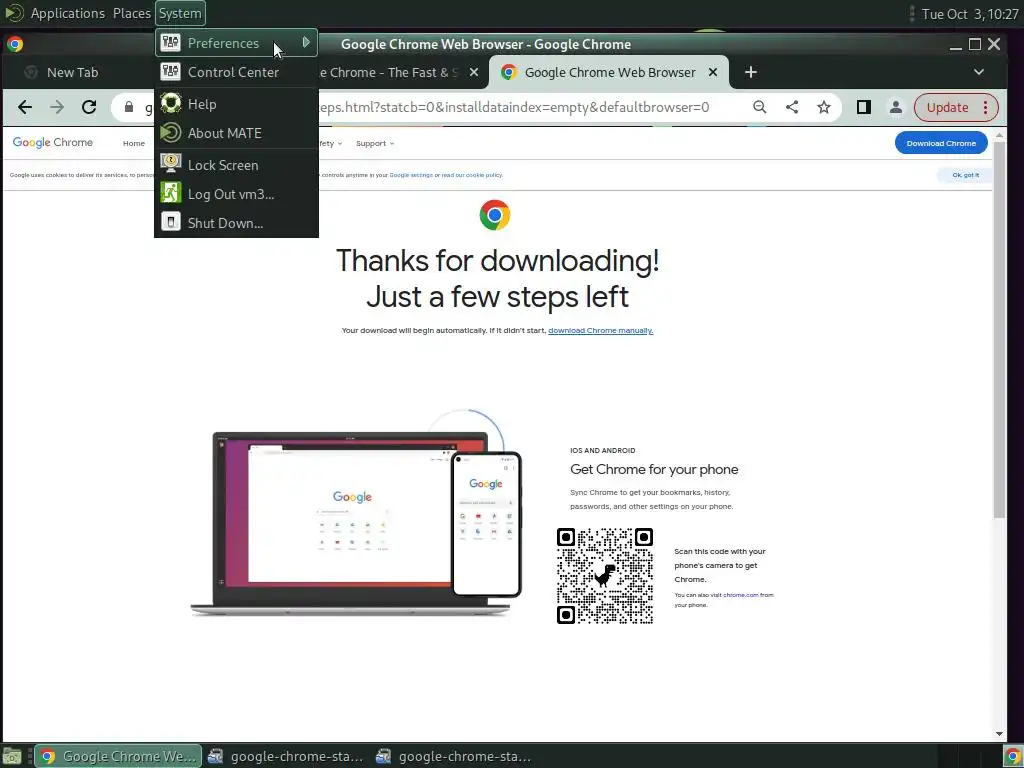Open Control Center from System menu

236,72
